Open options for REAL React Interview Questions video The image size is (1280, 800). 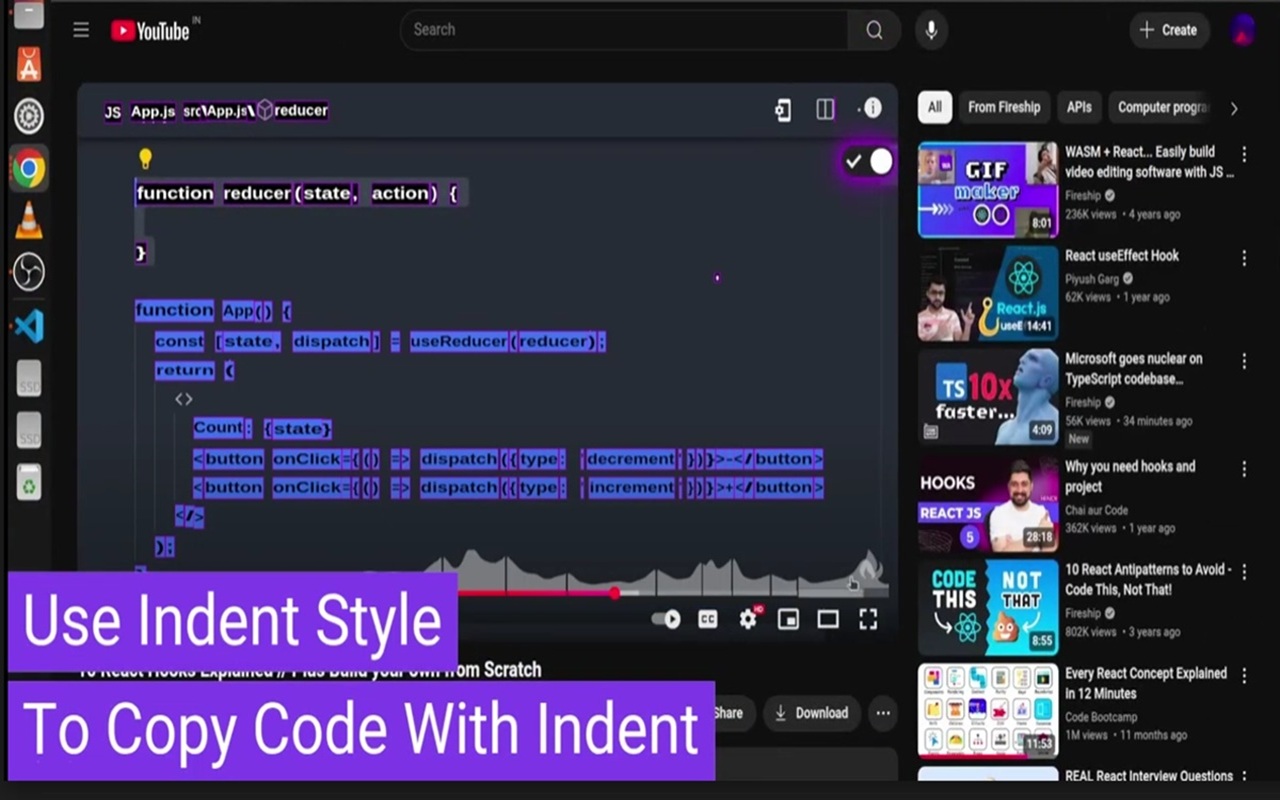tap(1244, 777)
